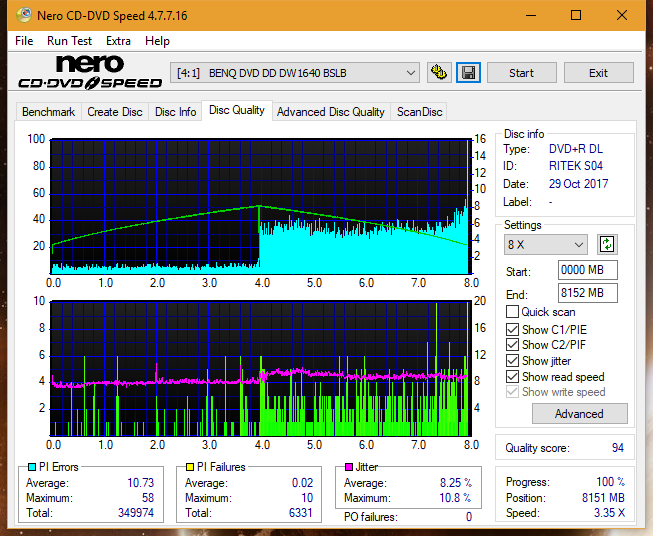
Task: Click the save floppy disk icon
Action: coord(469,73)
